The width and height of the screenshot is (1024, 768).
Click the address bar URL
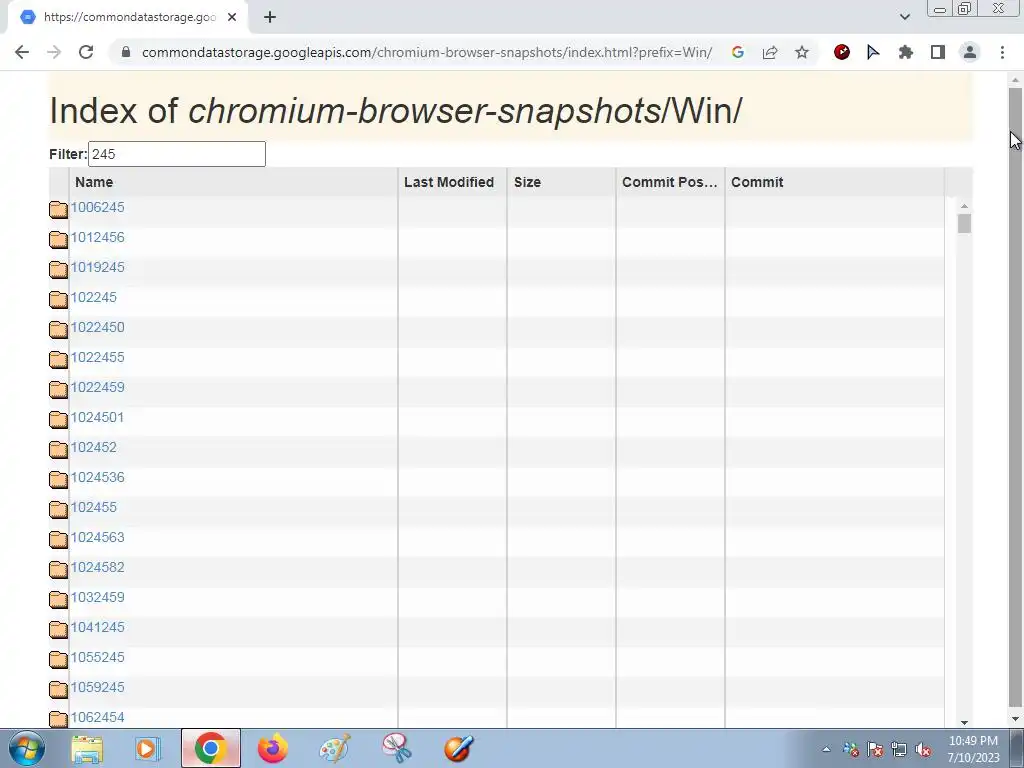[426, 52]
